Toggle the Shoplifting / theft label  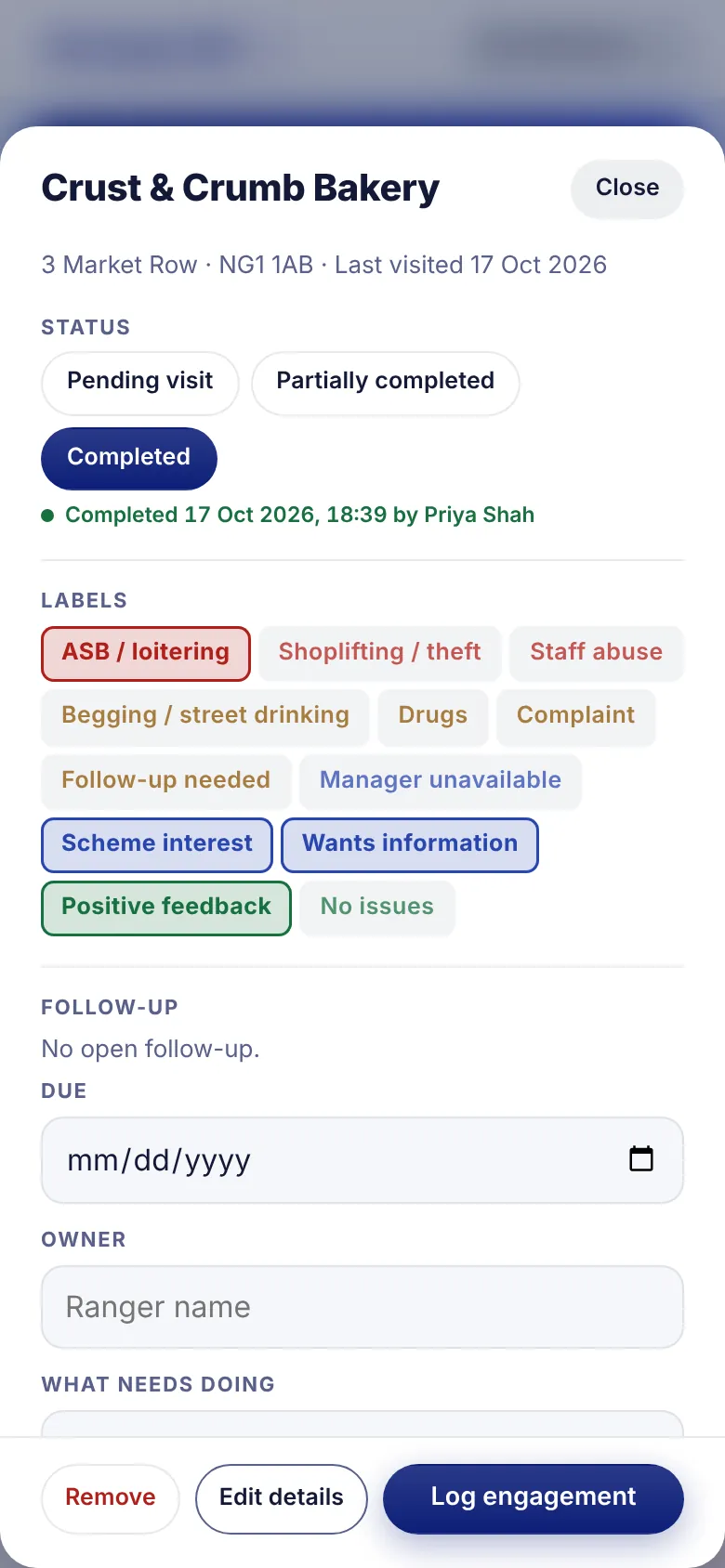coord(380,653)
